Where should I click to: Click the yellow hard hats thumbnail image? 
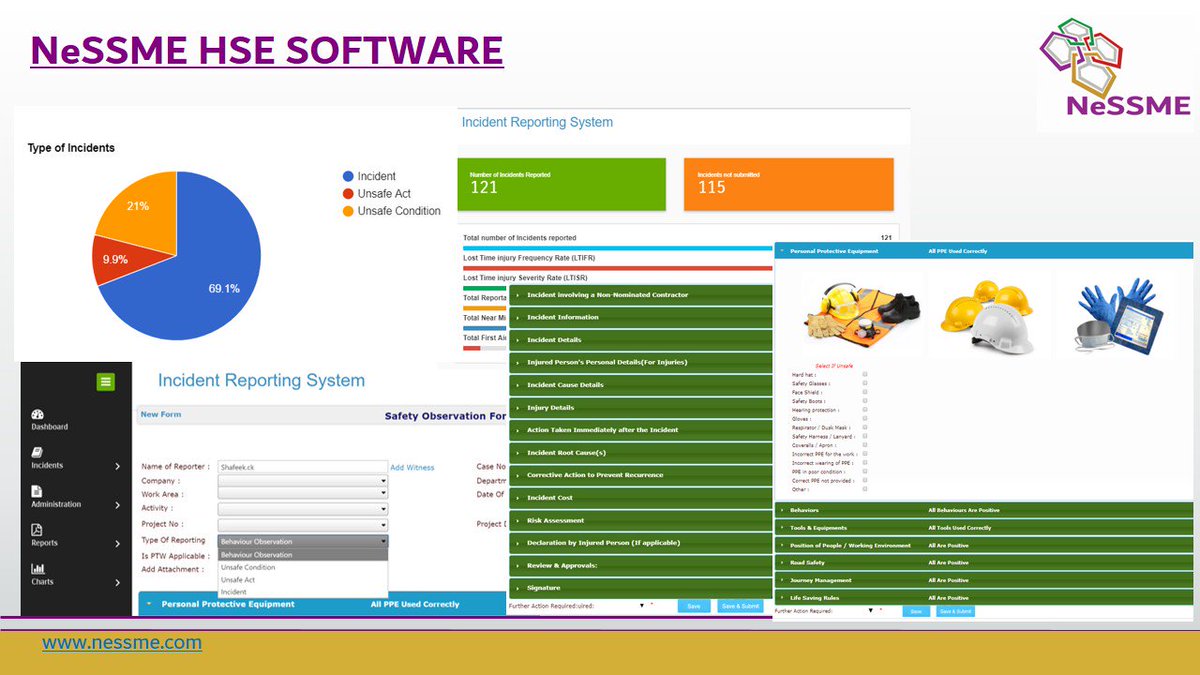point(987,316)
